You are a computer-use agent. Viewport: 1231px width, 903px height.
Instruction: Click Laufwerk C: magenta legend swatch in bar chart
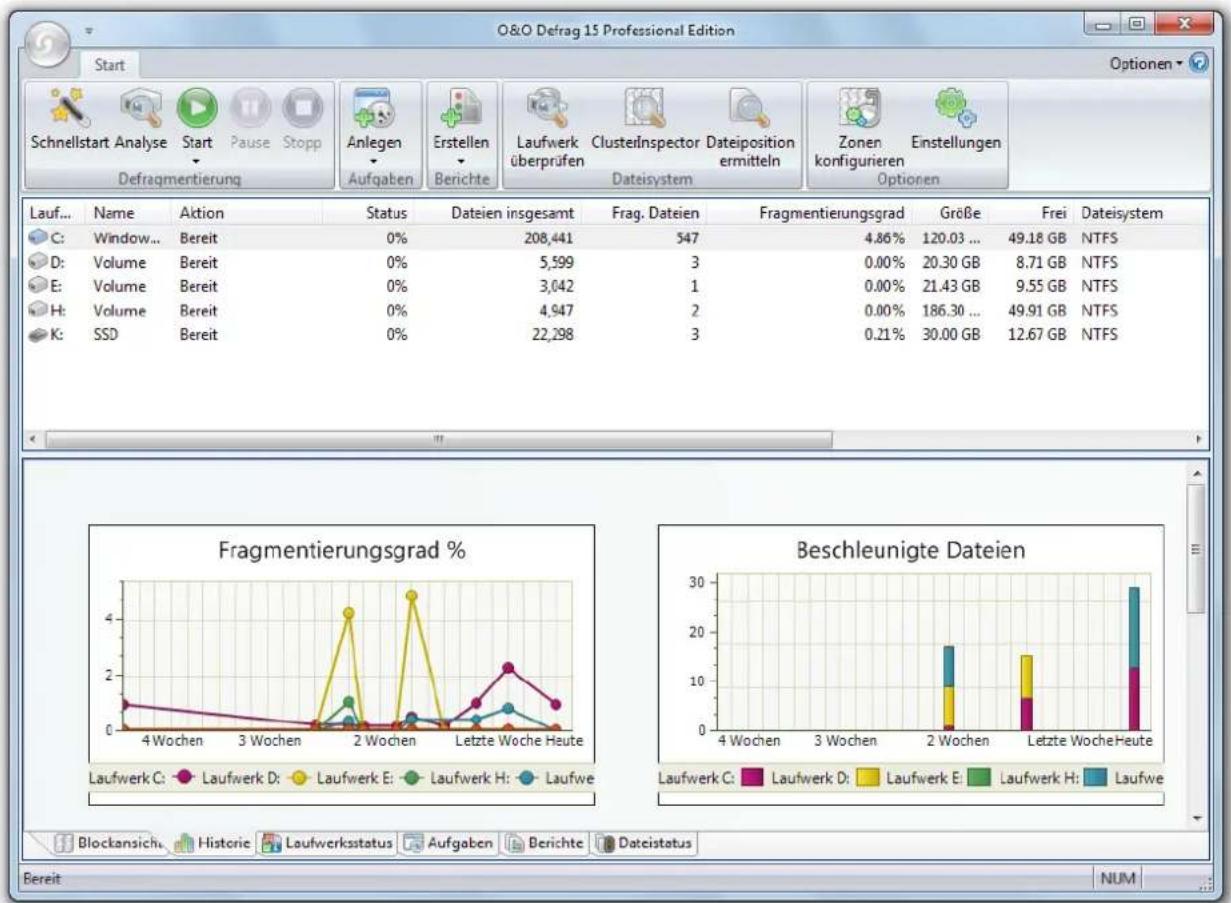click(x=752, y=777)
